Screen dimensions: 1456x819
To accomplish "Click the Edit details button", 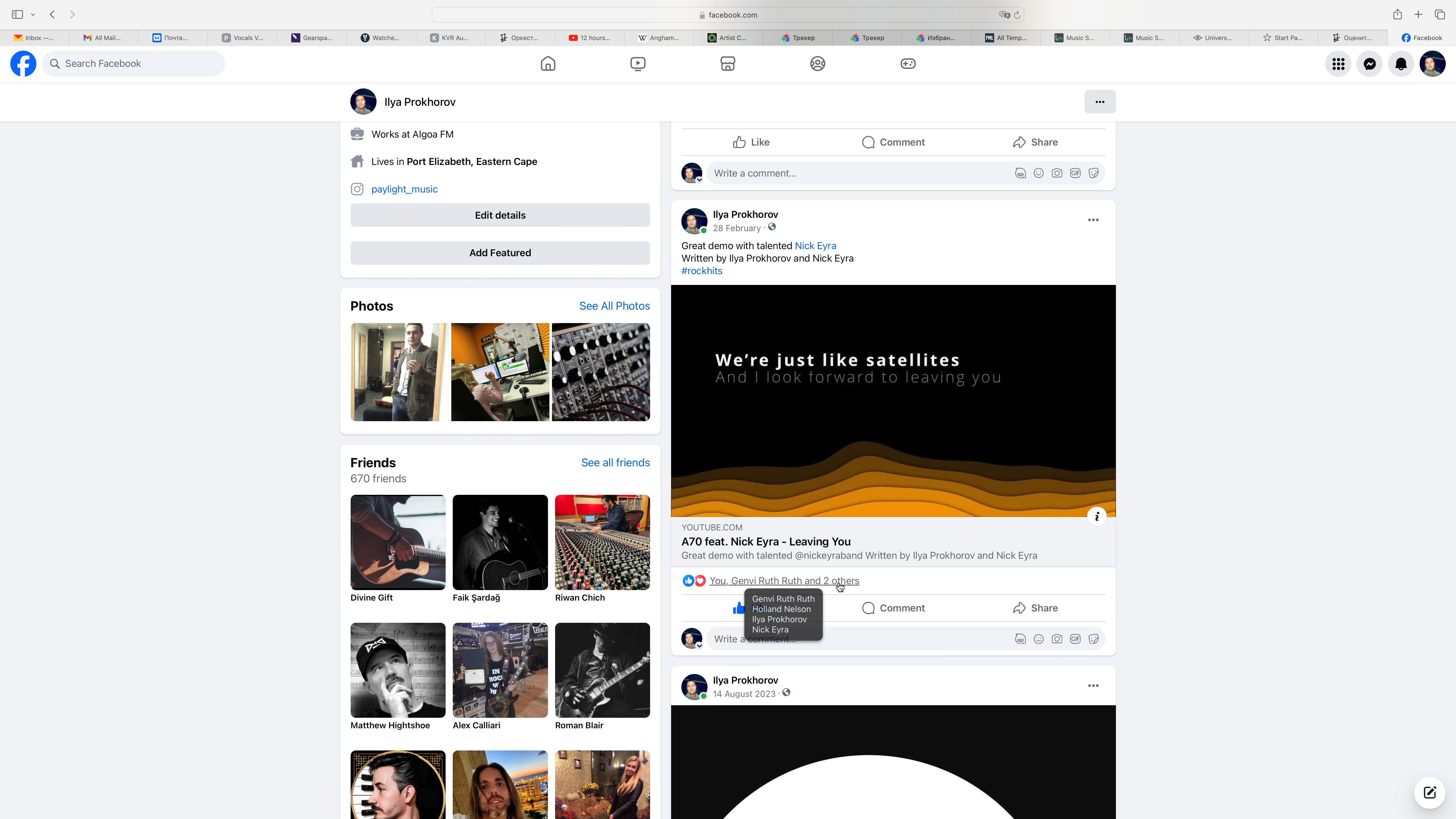I will click(500, 215).
